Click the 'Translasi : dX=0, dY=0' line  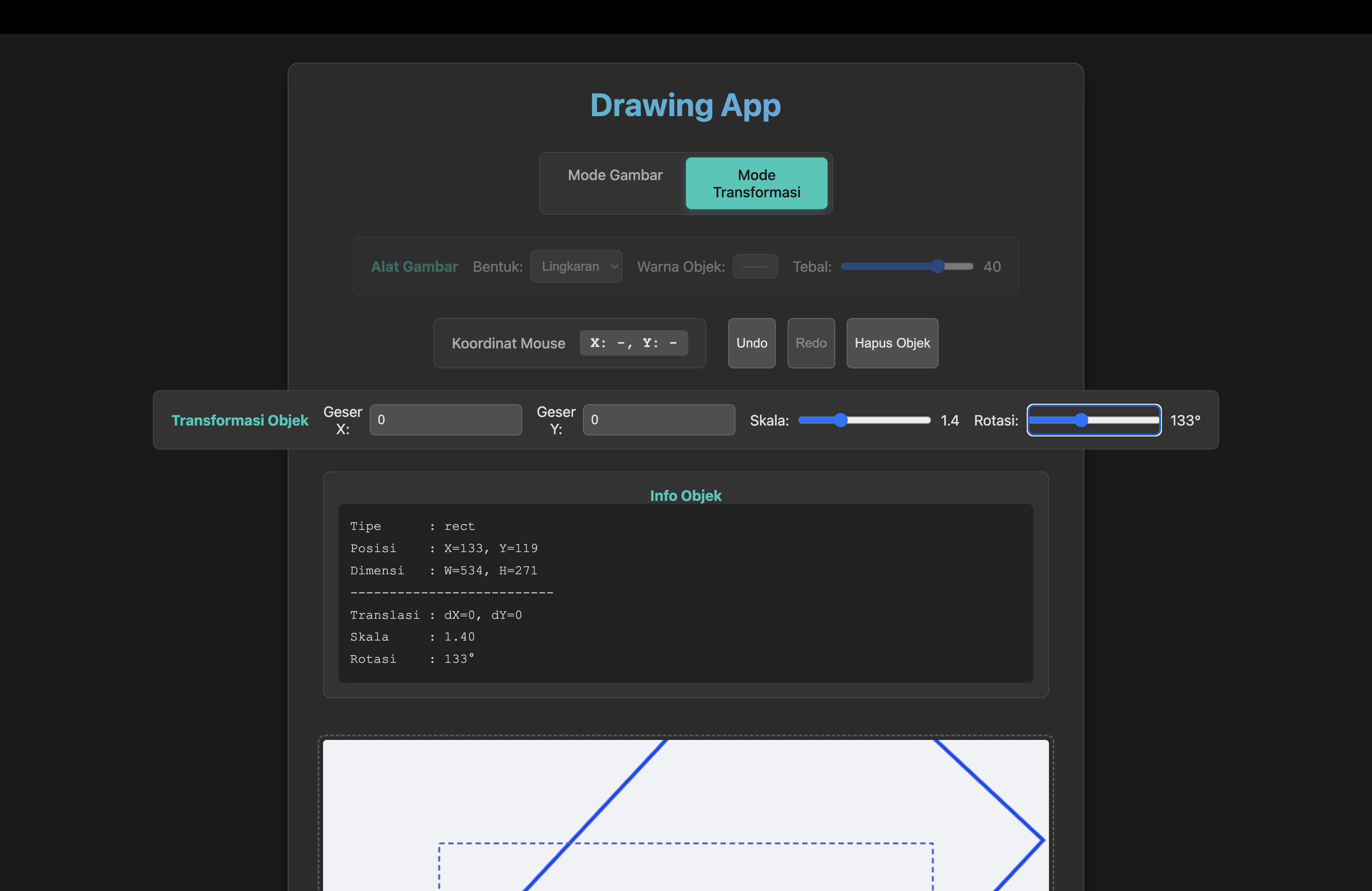pyautogui.click(x=436, y=615)
